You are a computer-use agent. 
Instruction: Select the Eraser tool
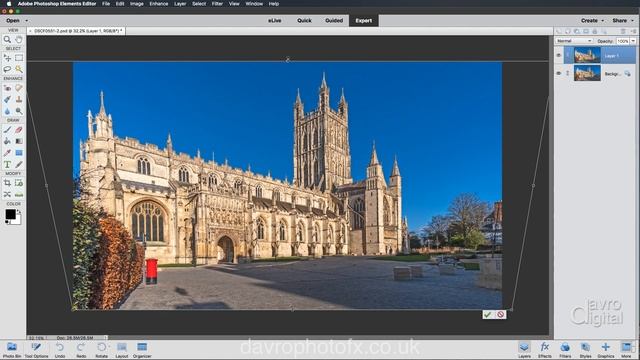tap(19, 130)
